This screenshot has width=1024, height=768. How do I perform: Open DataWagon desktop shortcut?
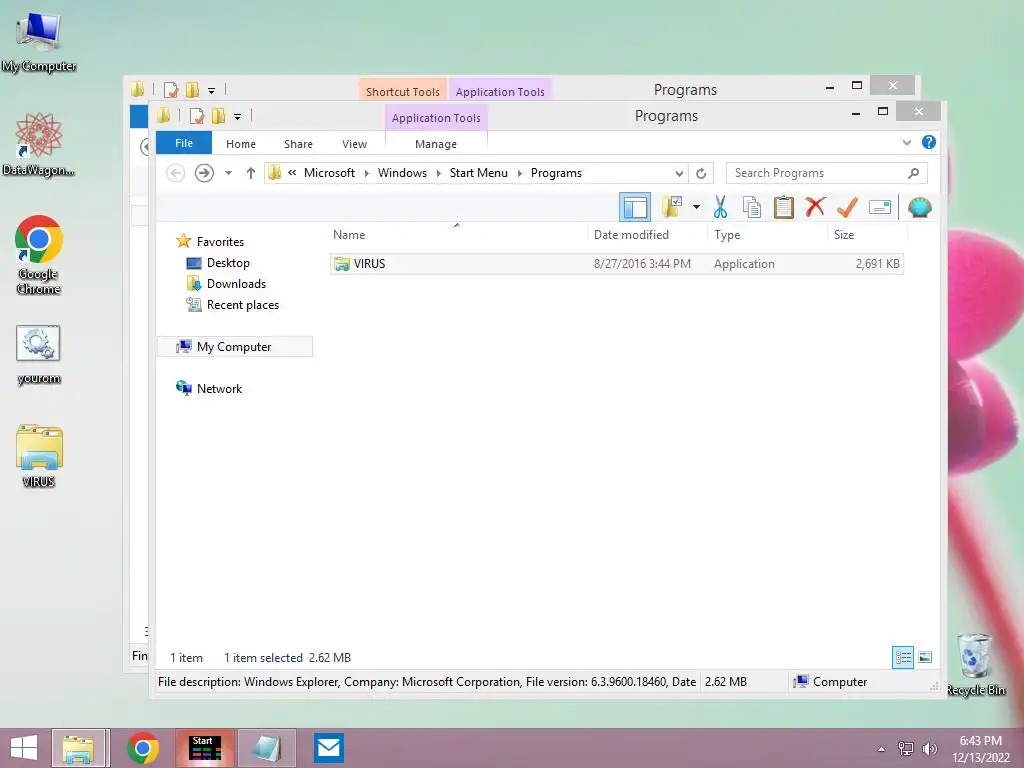tap(39, 144)
